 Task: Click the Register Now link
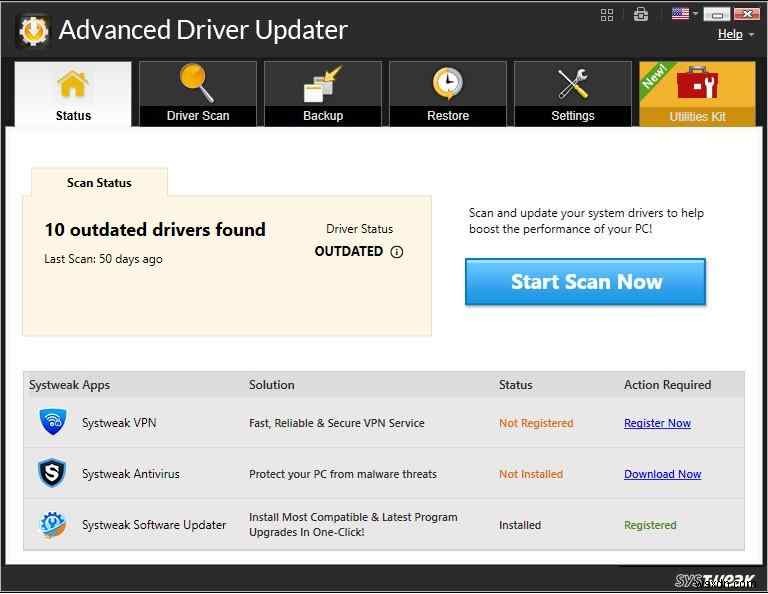[x=657, y=423]
